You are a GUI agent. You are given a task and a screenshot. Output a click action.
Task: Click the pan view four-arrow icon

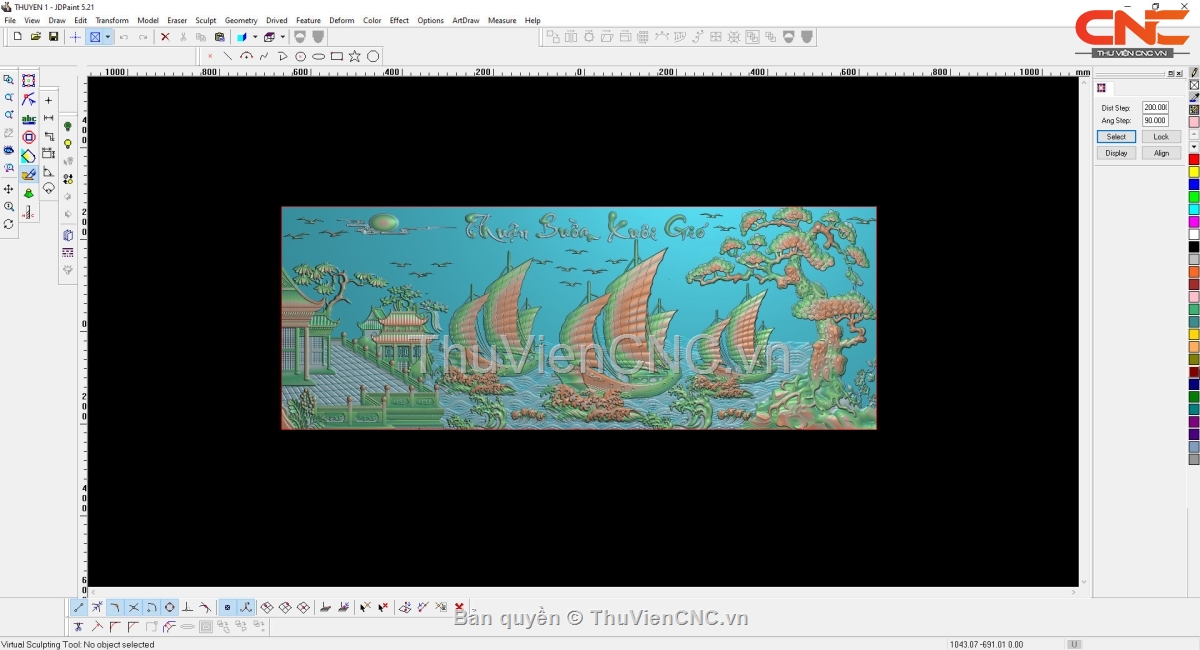click(9, 189)
